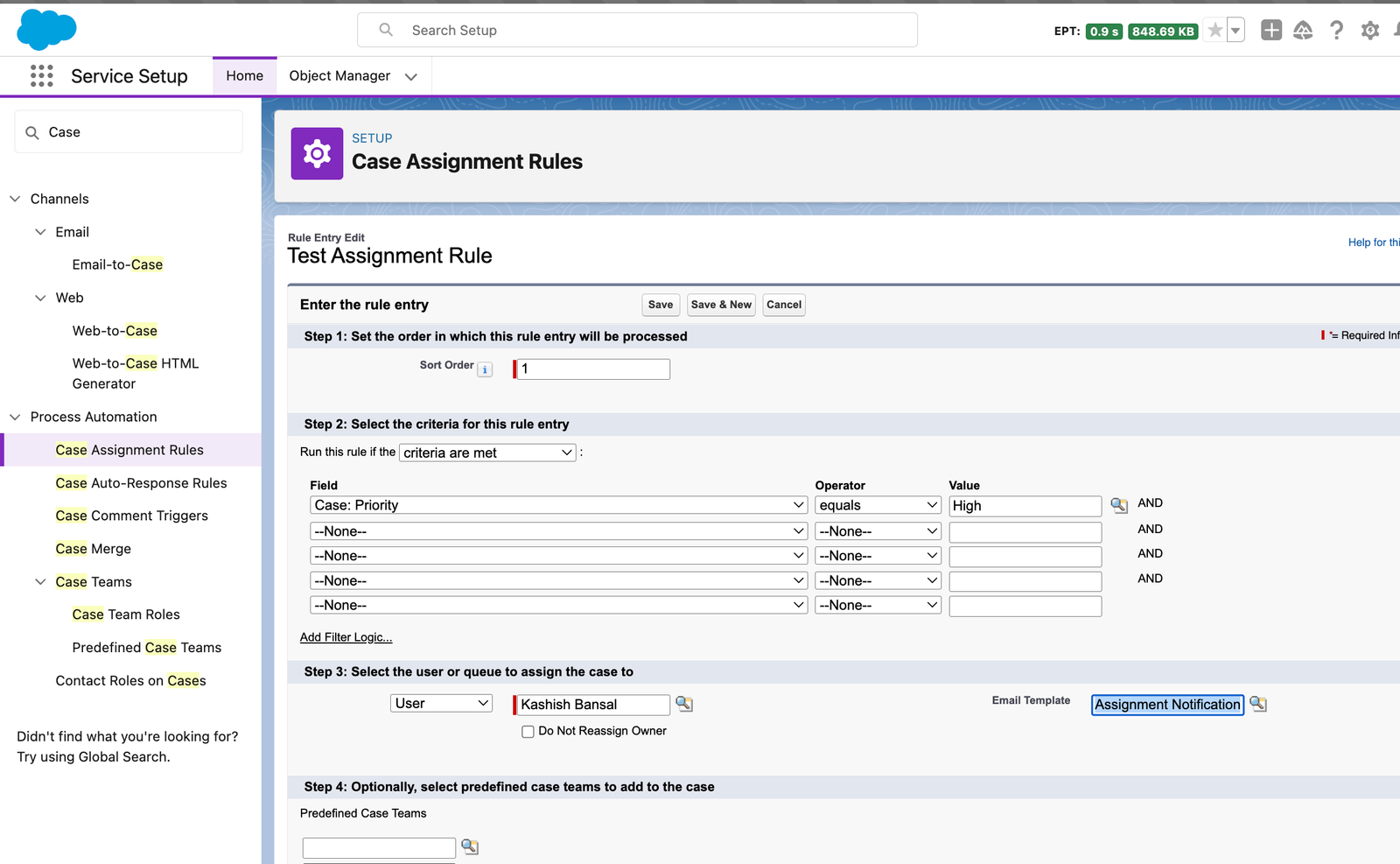Open the Trailhead guidance icon

1303,31
